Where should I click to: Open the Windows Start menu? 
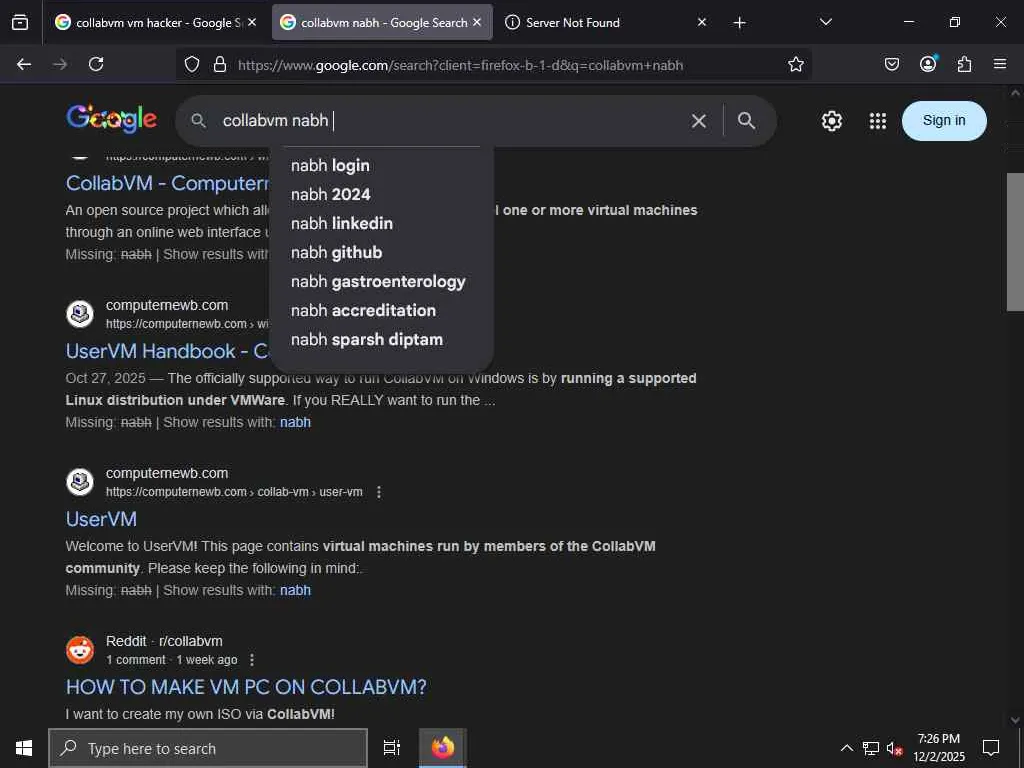tap(24, 748)
